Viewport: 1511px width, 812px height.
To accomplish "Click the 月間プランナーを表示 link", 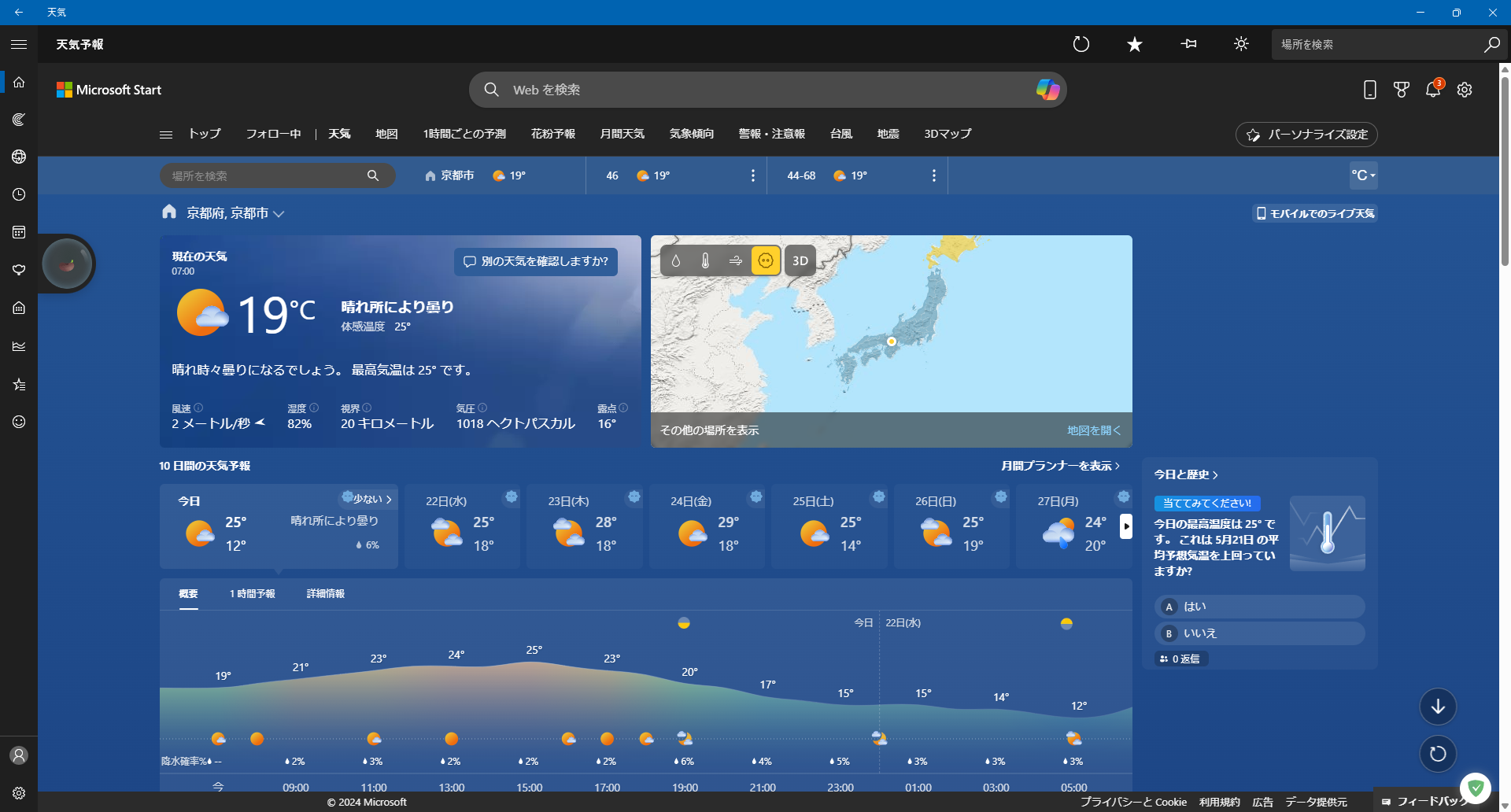I will click(x=1059, y=466).
